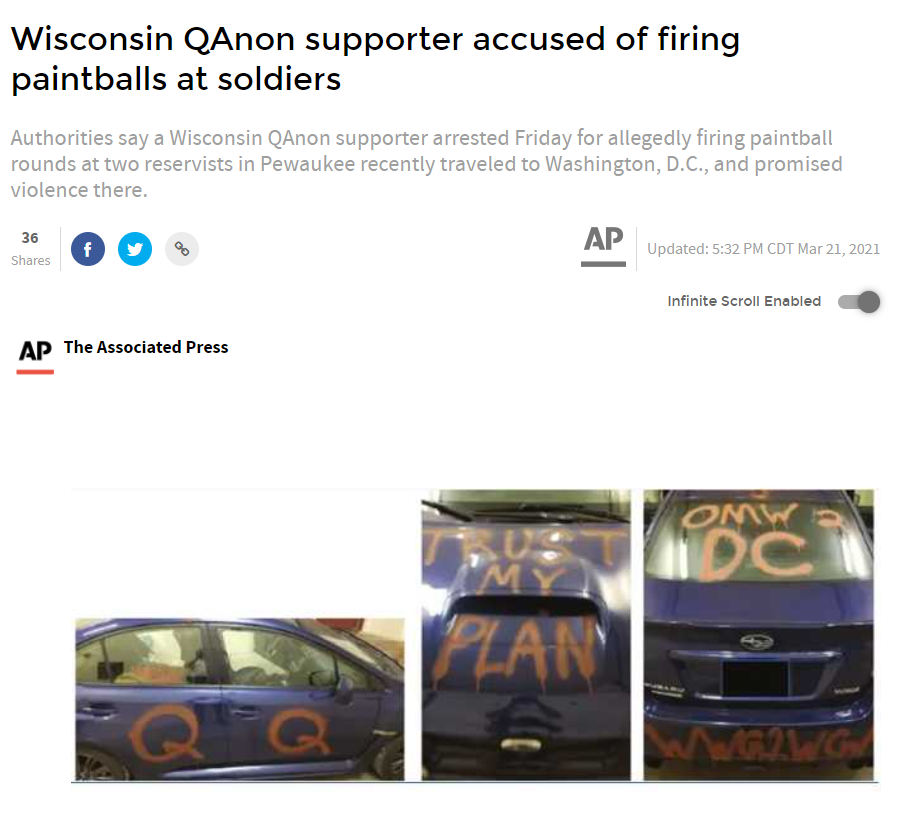
Task: Click the WWG1WGA bumper text in photo
Action: (x=760, y=742)
